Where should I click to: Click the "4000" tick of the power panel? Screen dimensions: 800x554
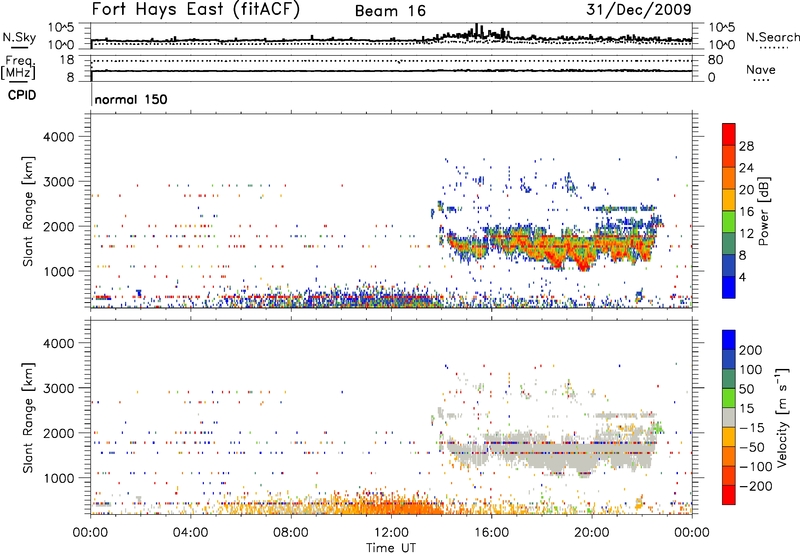pyautogui.click(x=59, y=137)
